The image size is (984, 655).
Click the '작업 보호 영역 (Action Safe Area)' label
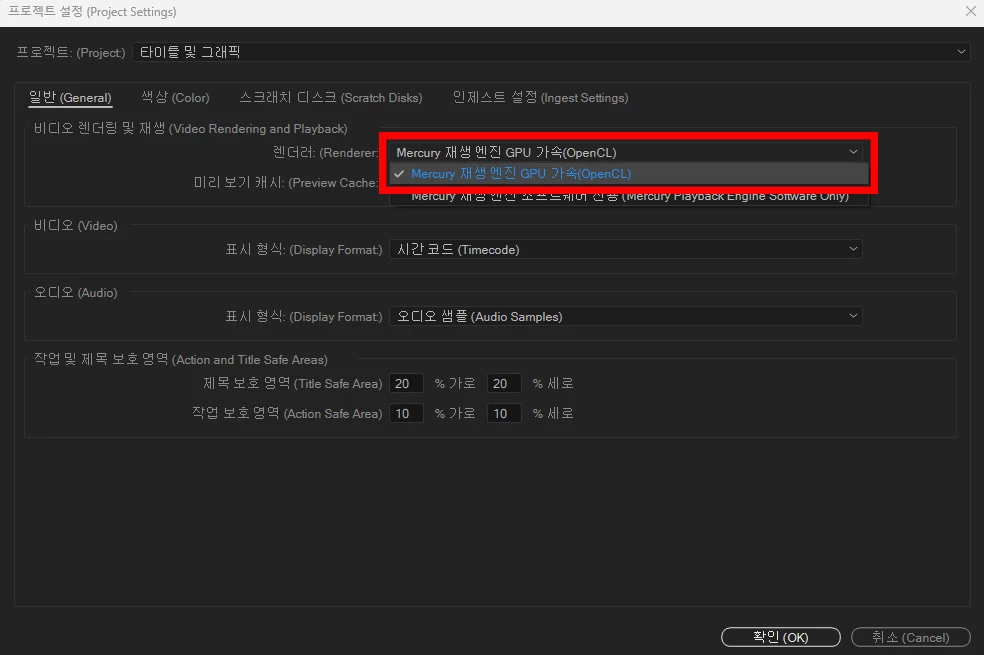(287, 413)
